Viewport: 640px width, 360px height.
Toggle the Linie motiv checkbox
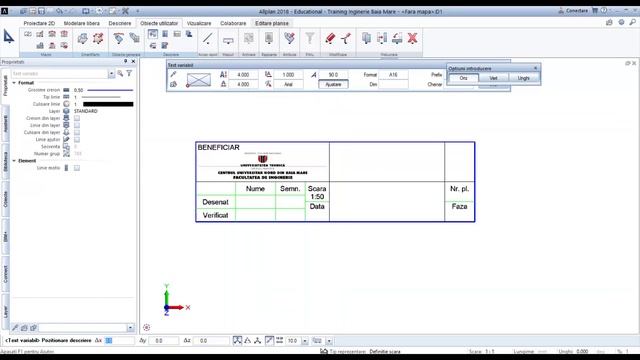77,168
